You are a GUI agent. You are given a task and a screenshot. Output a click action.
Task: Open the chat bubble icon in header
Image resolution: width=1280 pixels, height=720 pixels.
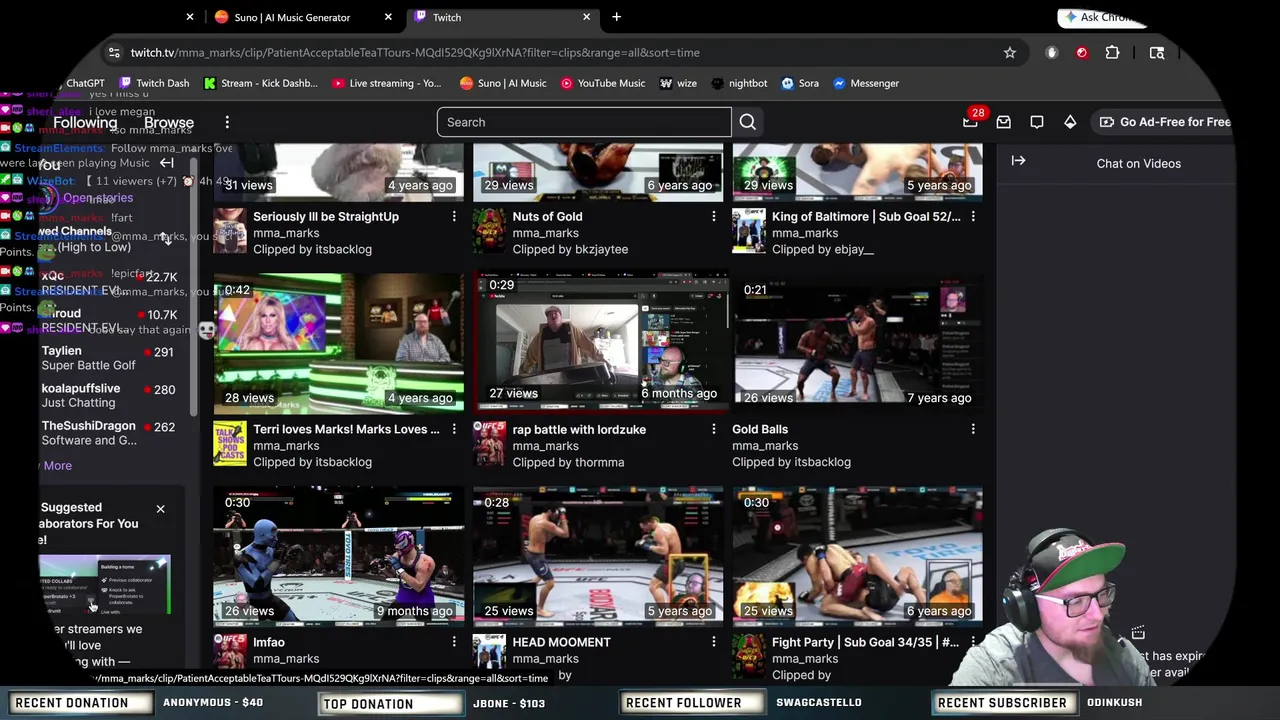coord(1037,122)
